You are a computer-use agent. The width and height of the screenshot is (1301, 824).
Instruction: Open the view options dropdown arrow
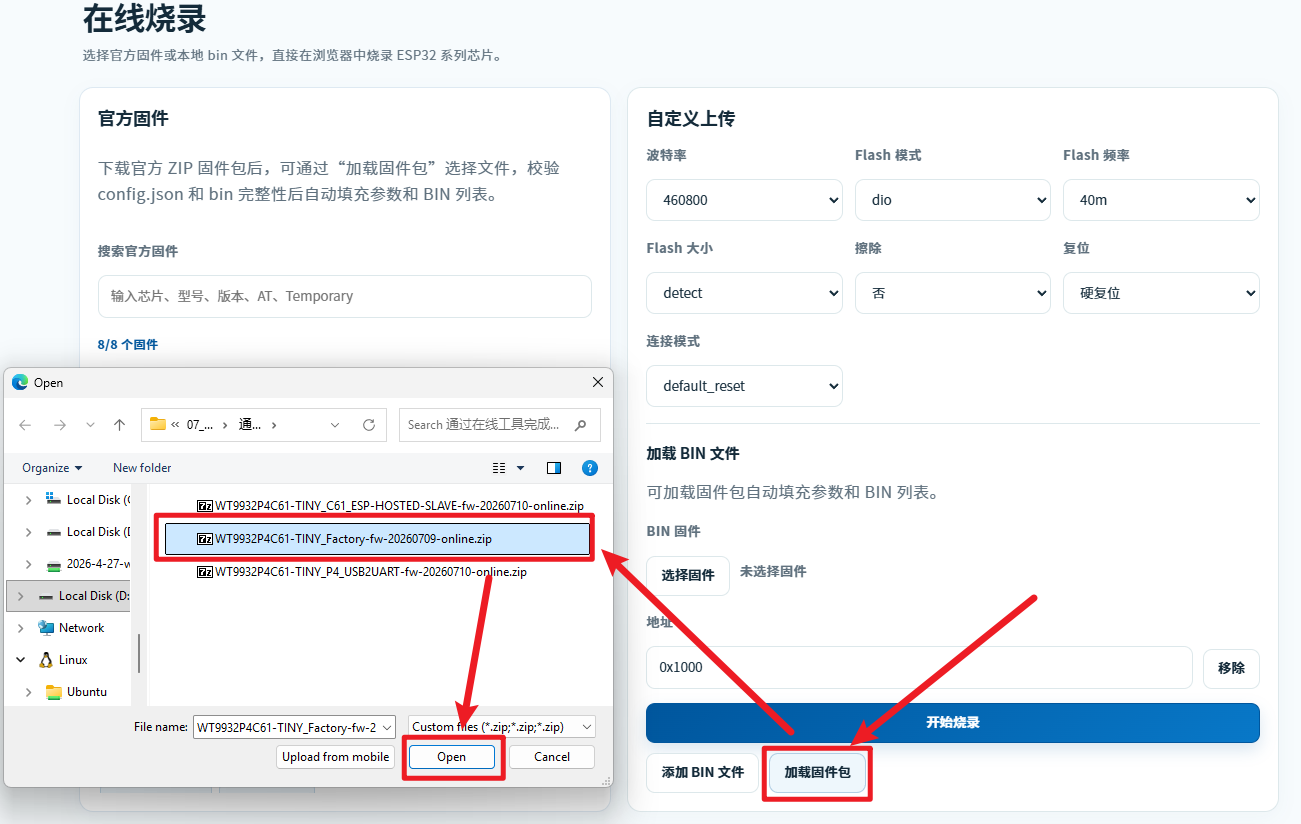(520, 468)
